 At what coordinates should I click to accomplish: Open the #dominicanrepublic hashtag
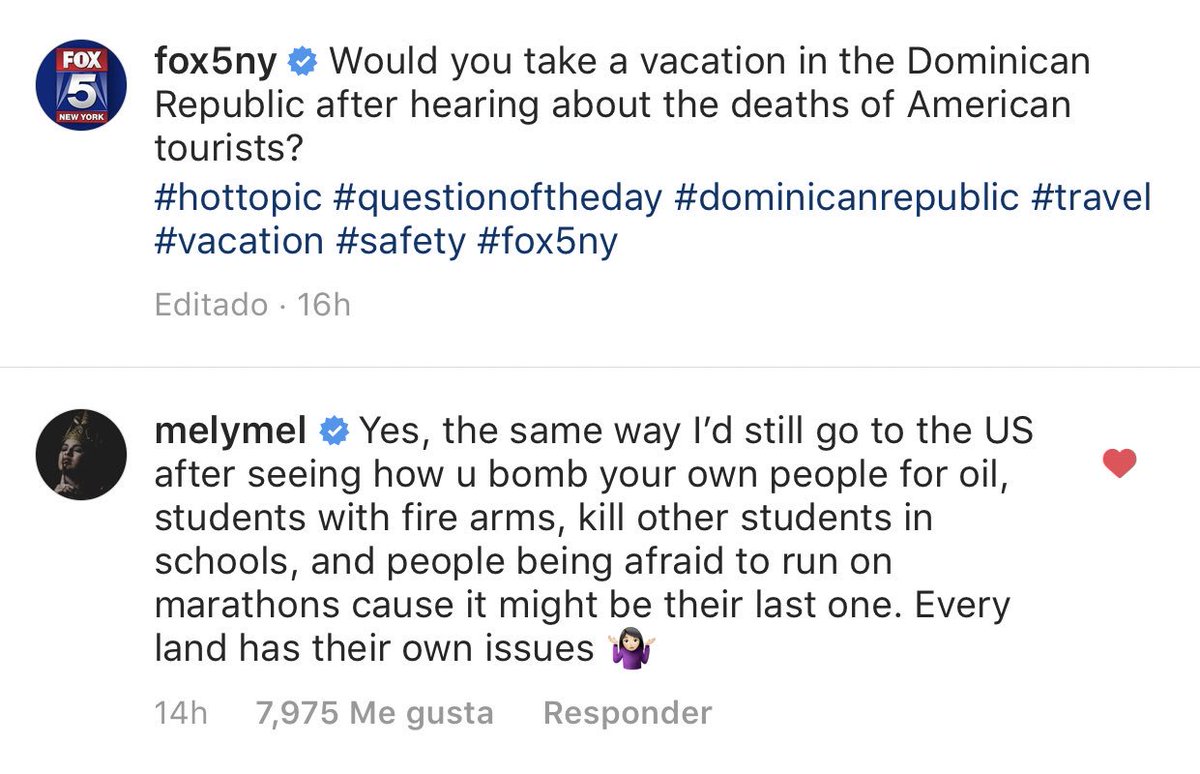[x=846, y=197]
